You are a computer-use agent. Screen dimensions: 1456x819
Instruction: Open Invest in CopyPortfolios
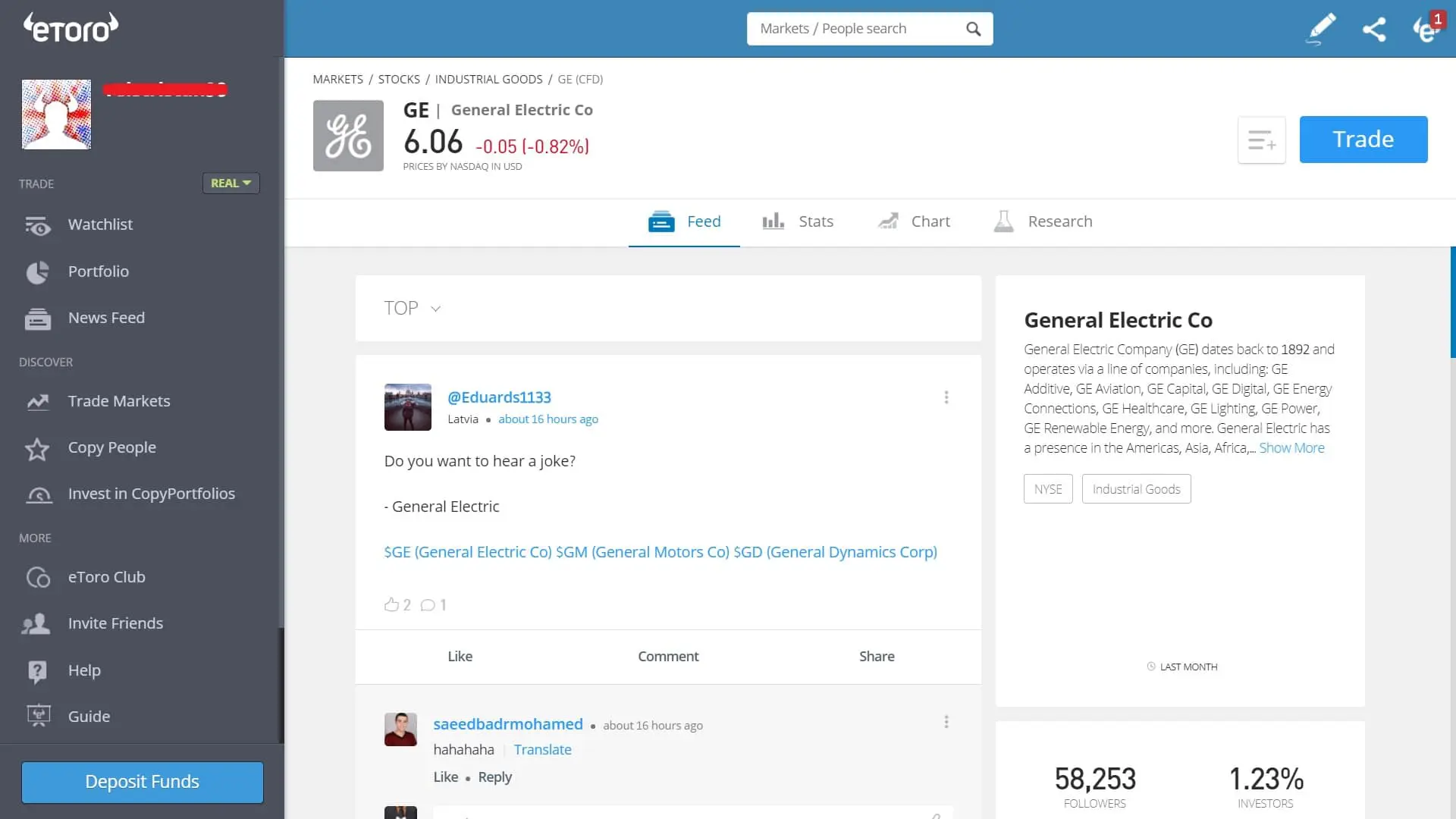point(152,494)
